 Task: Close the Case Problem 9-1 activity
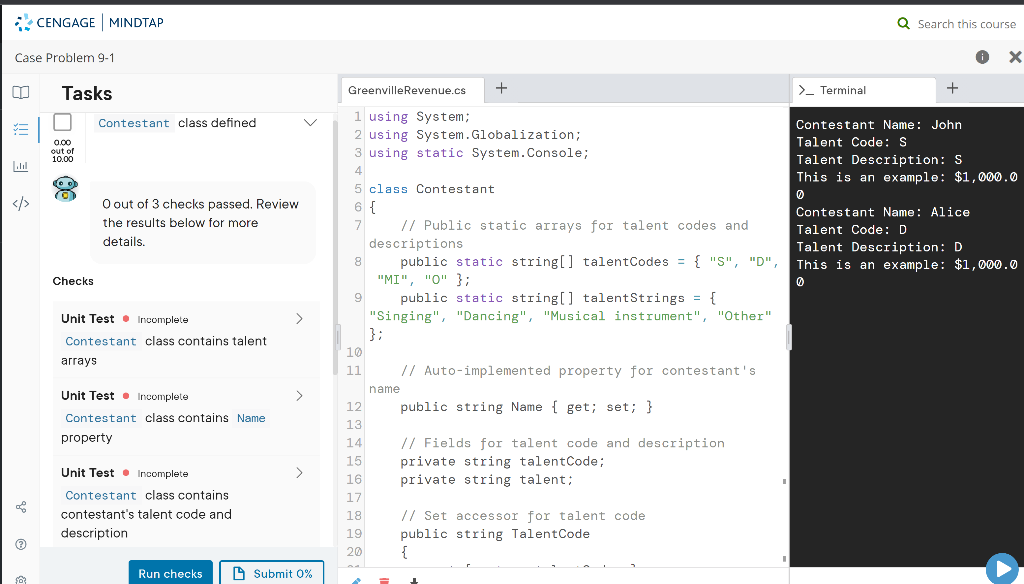(1015, 57)
